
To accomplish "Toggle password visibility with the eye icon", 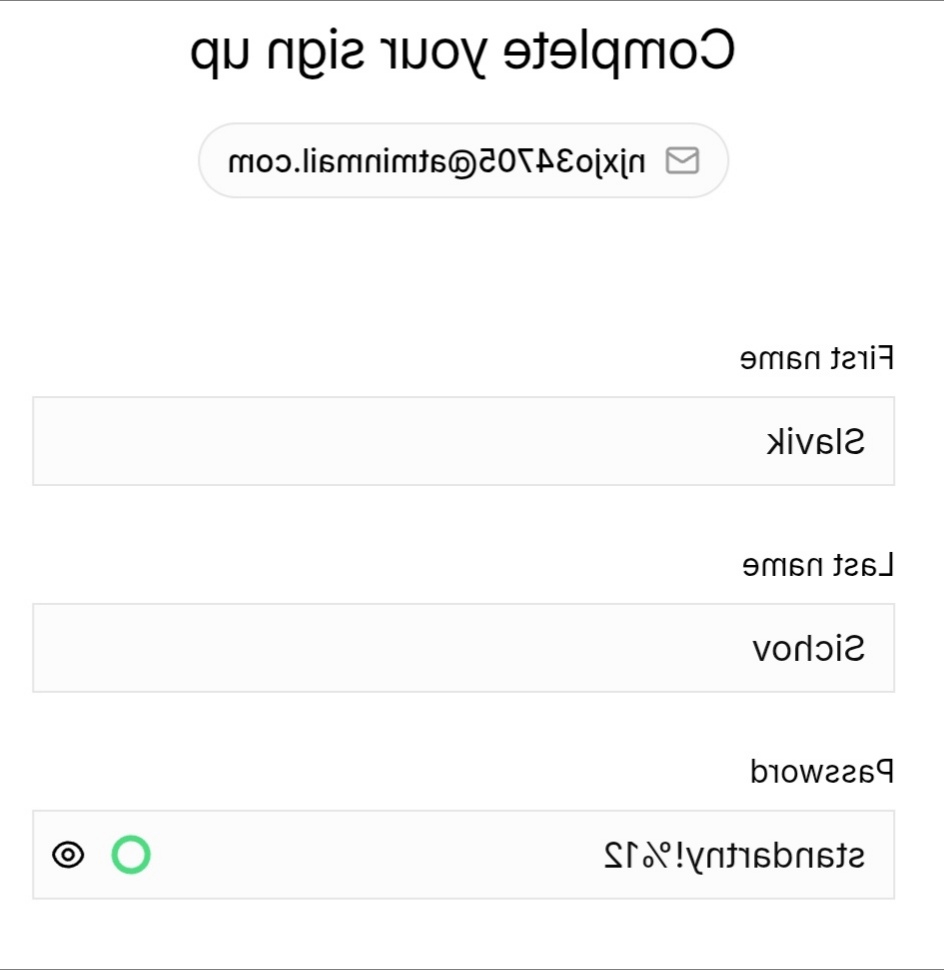I will (68, 855).
